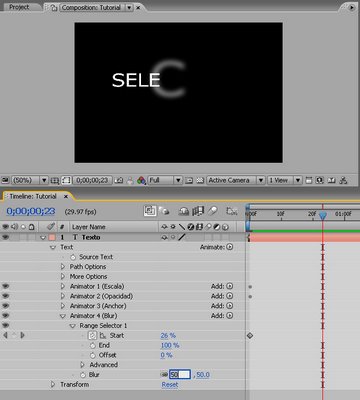Click the comp flowchart view icon
Image resolution: width=360 pixels, height=400 pixels.
point(343,180)
